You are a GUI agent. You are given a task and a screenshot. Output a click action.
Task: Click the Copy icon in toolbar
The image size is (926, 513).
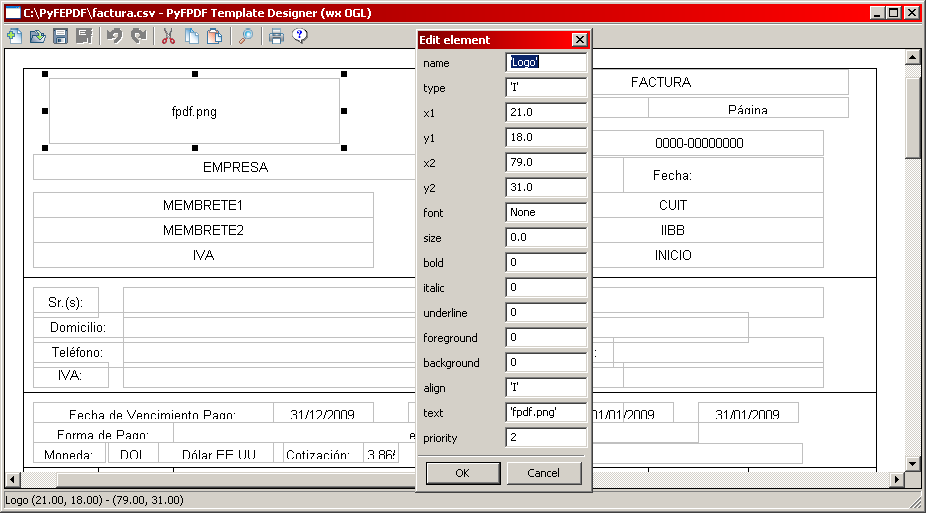192,36
